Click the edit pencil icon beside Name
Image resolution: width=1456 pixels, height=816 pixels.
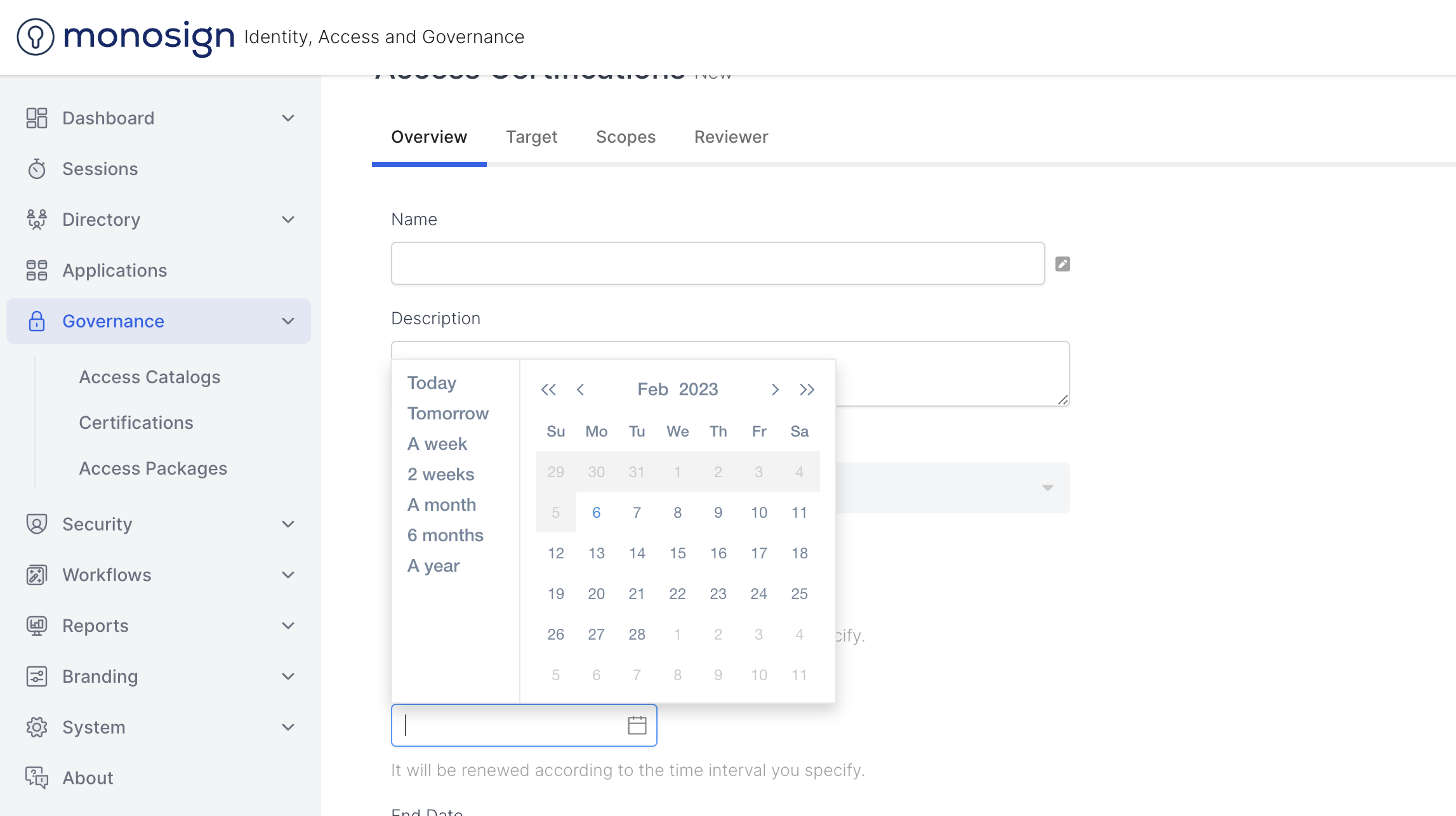(1062, 264)
